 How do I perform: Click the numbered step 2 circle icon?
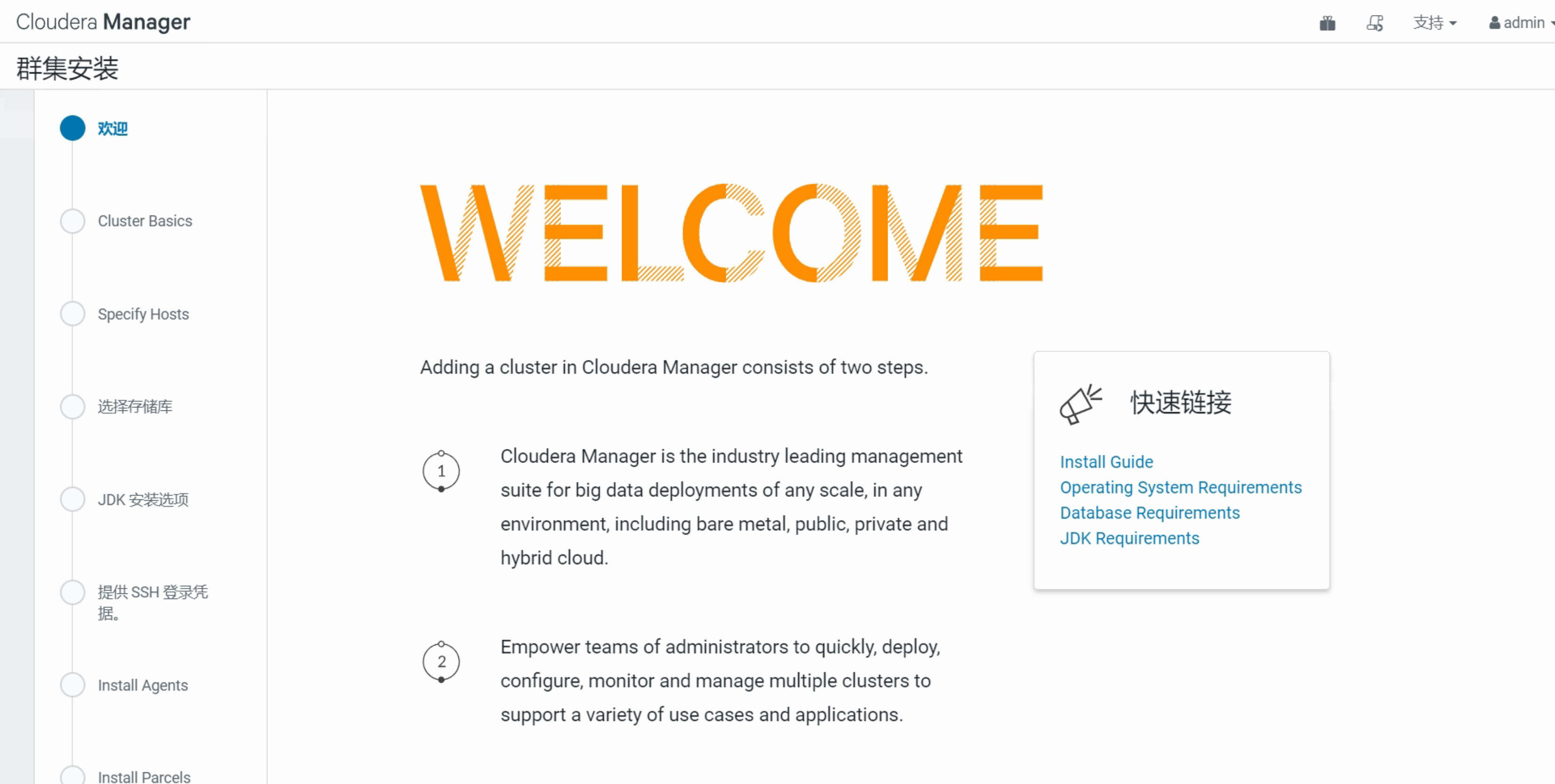point(441,662)
